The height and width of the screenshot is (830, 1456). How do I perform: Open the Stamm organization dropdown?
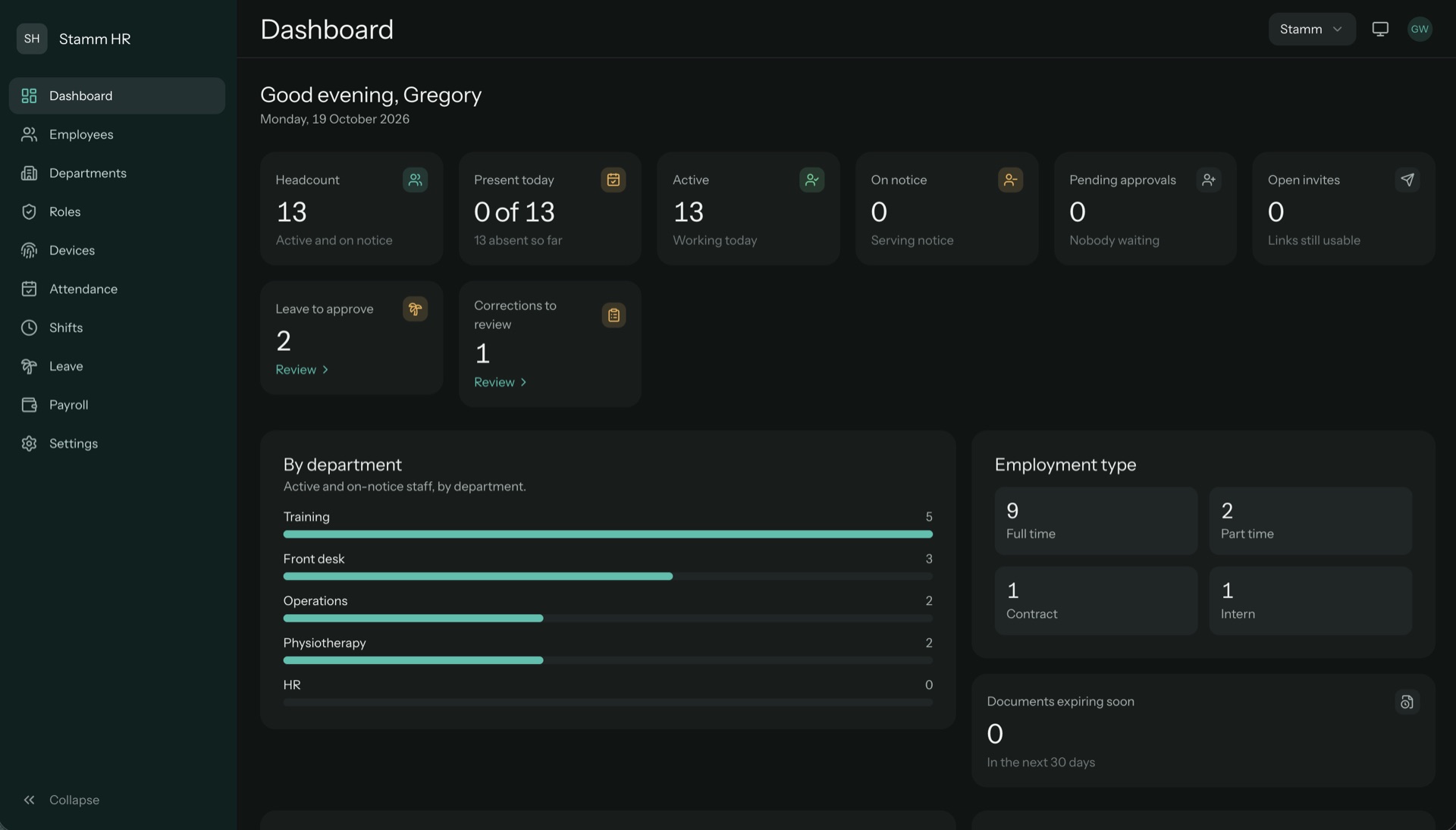tap(1312, 29)
